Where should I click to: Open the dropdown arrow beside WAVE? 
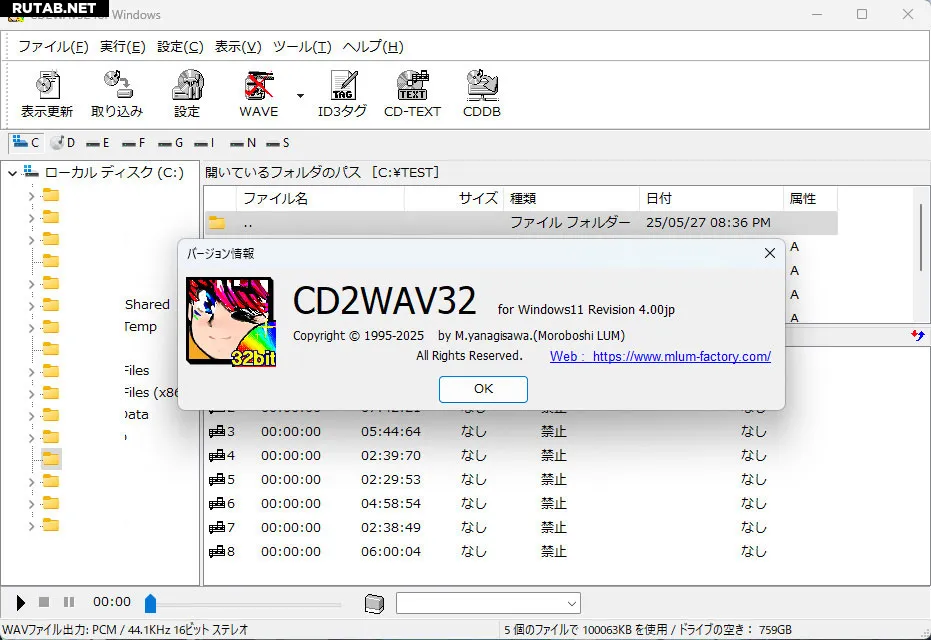tap(300, 96)
